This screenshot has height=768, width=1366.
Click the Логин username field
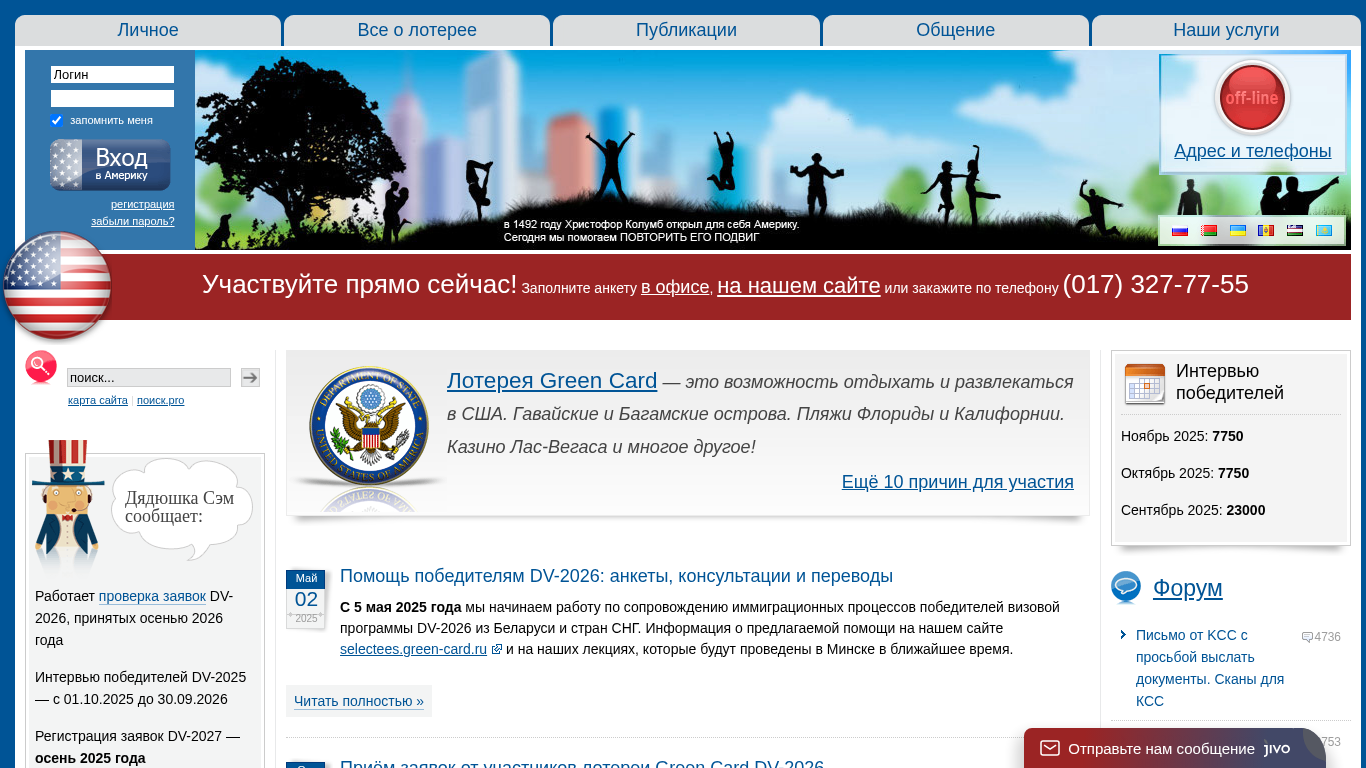112,75
